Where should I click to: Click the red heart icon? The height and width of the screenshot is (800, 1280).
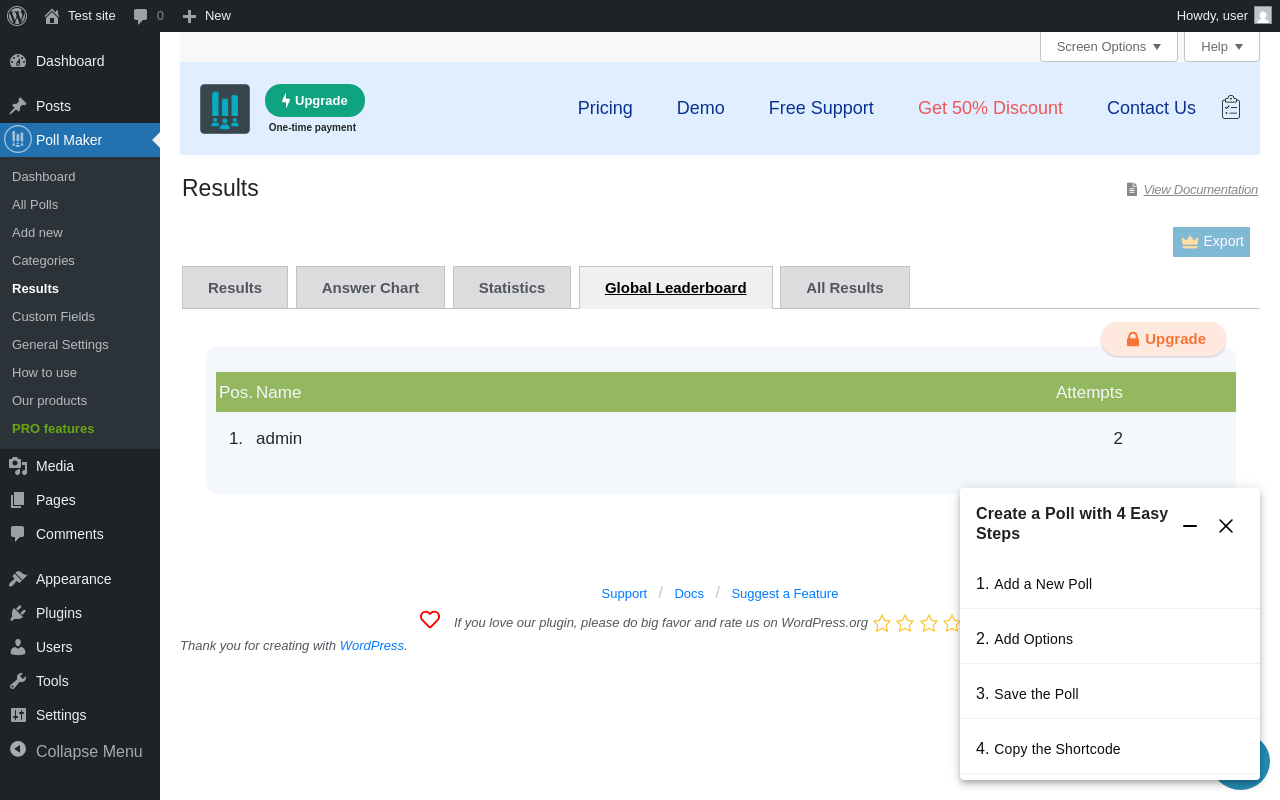coord(430,620)
